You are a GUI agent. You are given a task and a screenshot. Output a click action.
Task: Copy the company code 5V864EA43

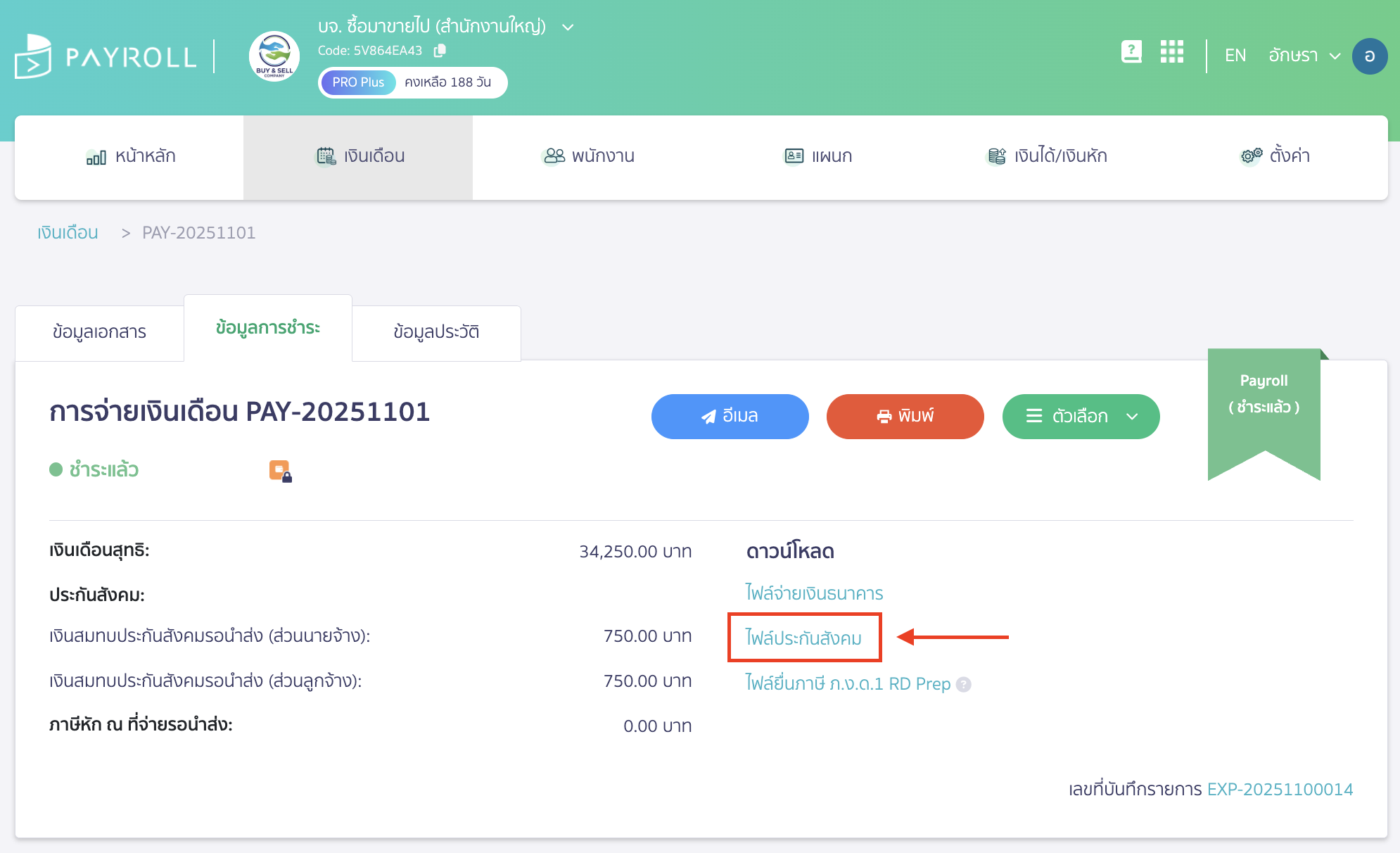click(441, 50)
